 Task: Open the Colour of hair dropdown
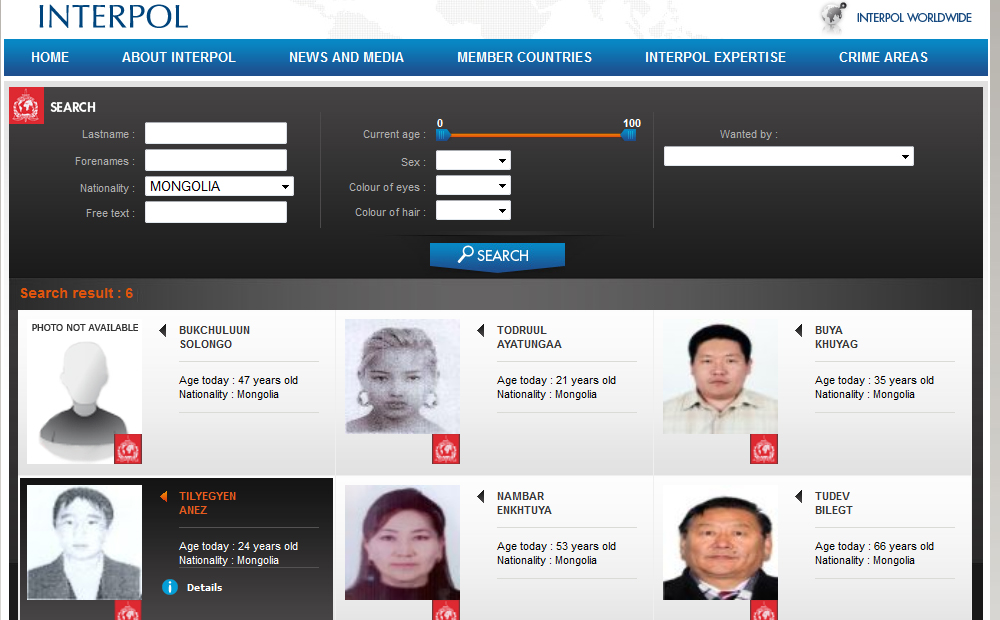473,211
